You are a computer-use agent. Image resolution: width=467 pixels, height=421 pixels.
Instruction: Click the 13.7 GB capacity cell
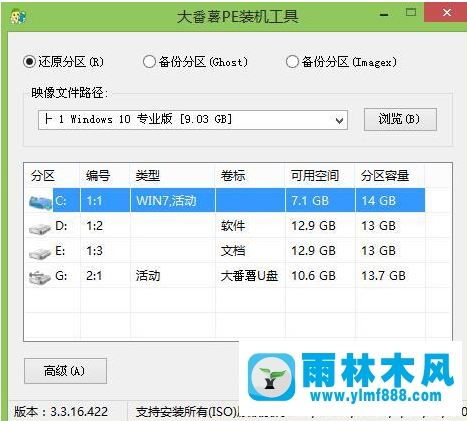[384, 276]
